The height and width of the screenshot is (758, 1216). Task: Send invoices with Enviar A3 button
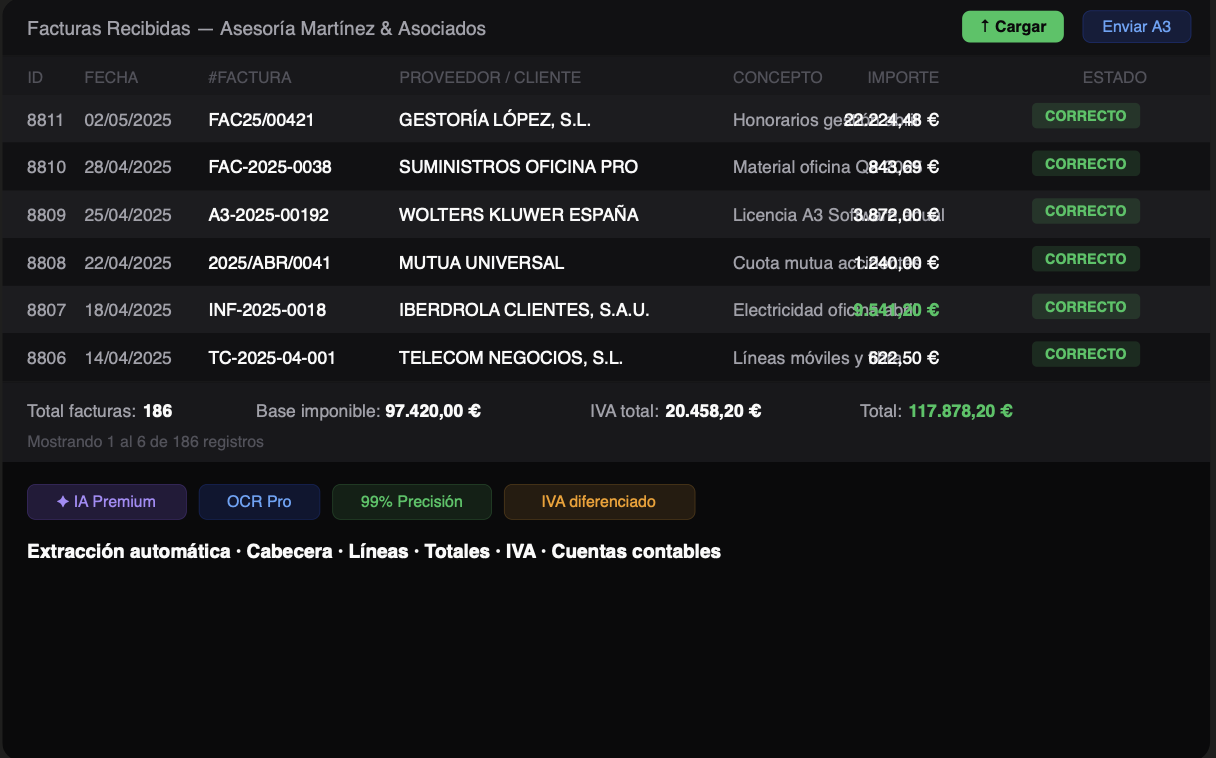coord(1136,27)
